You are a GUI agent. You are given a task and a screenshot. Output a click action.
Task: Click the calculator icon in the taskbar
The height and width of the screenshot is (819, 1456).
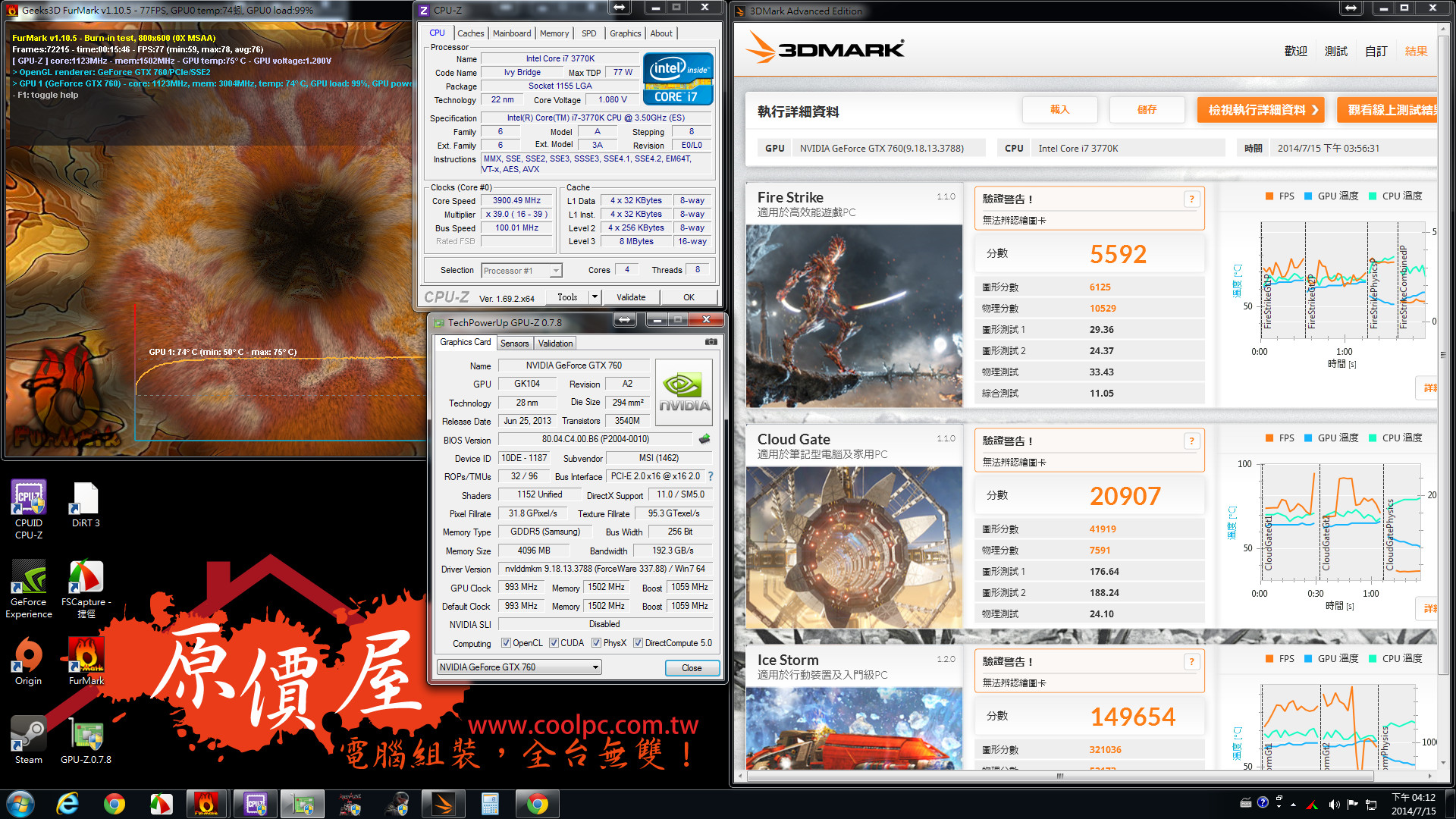point(490,804)
